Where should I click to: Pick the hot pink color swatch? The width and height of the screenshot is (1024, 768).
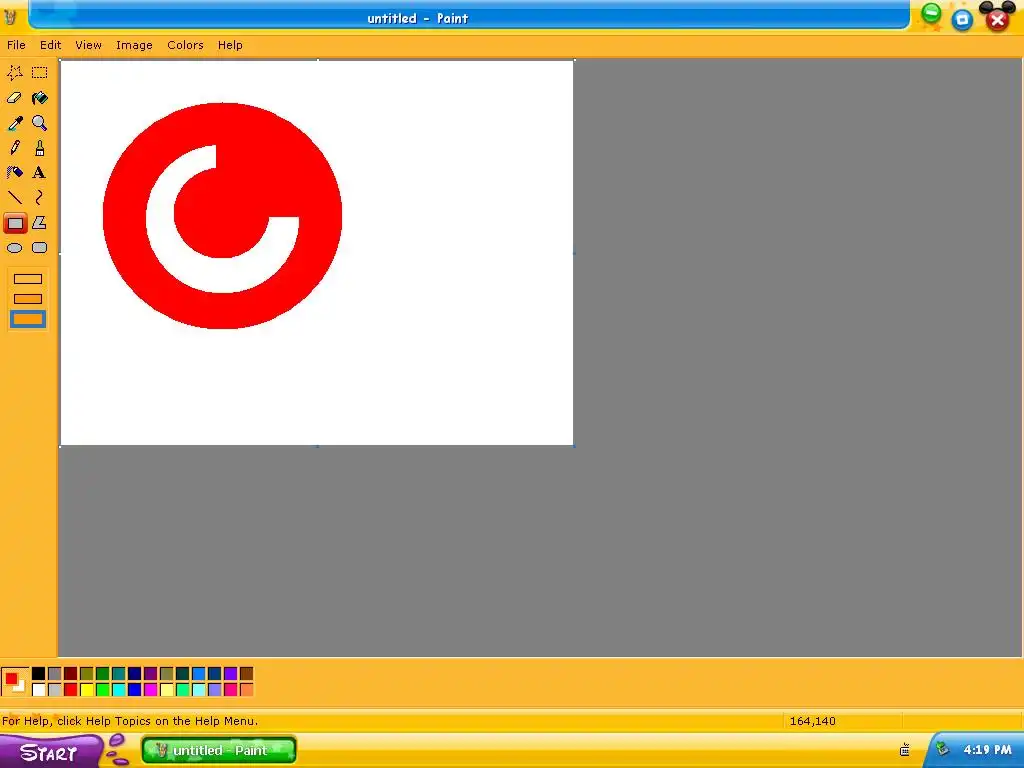click(x=231, y=690)
